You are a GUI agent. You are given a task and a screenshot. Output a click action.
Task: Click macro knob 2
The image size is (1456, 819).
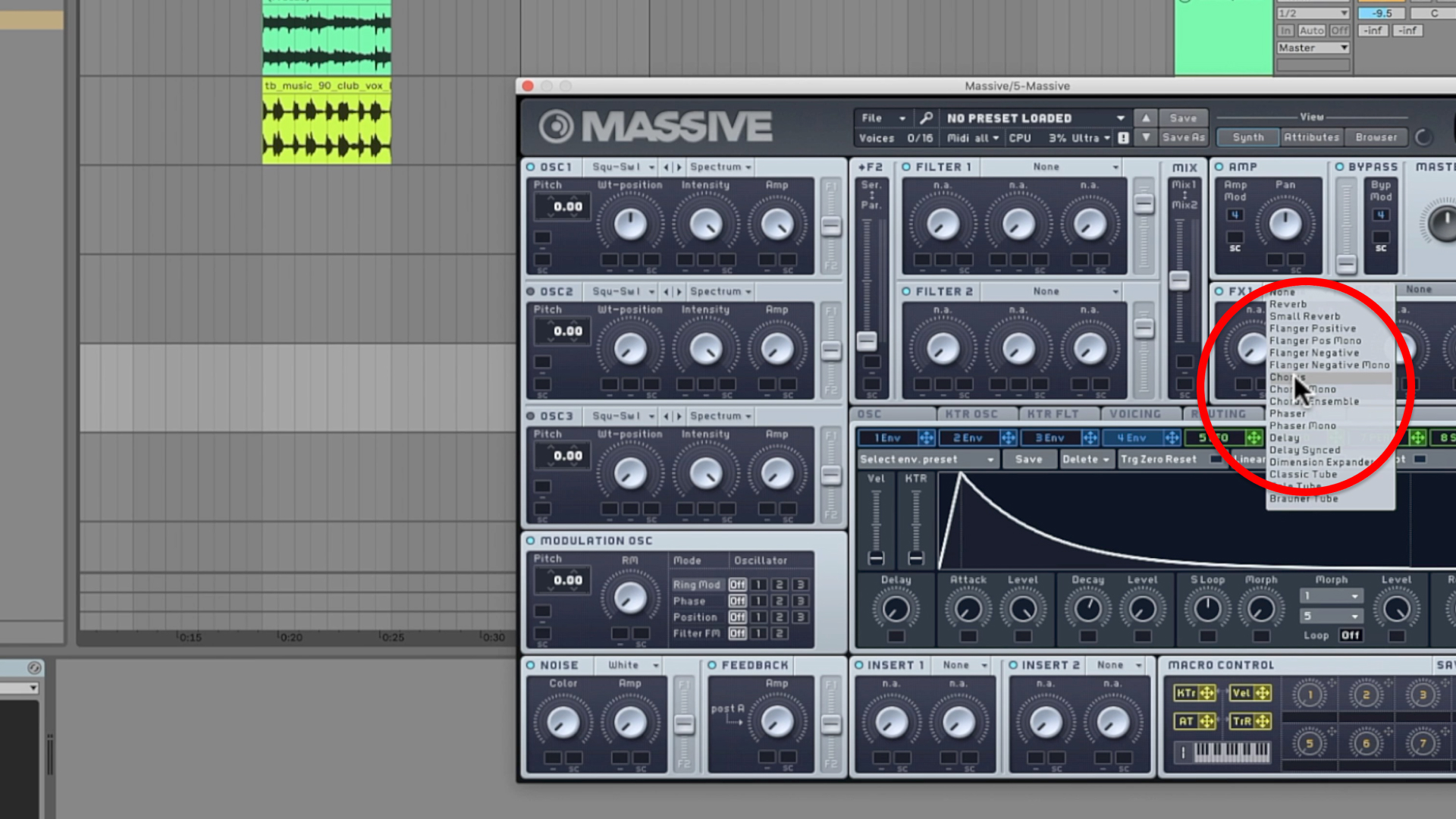pos(1366,695)
